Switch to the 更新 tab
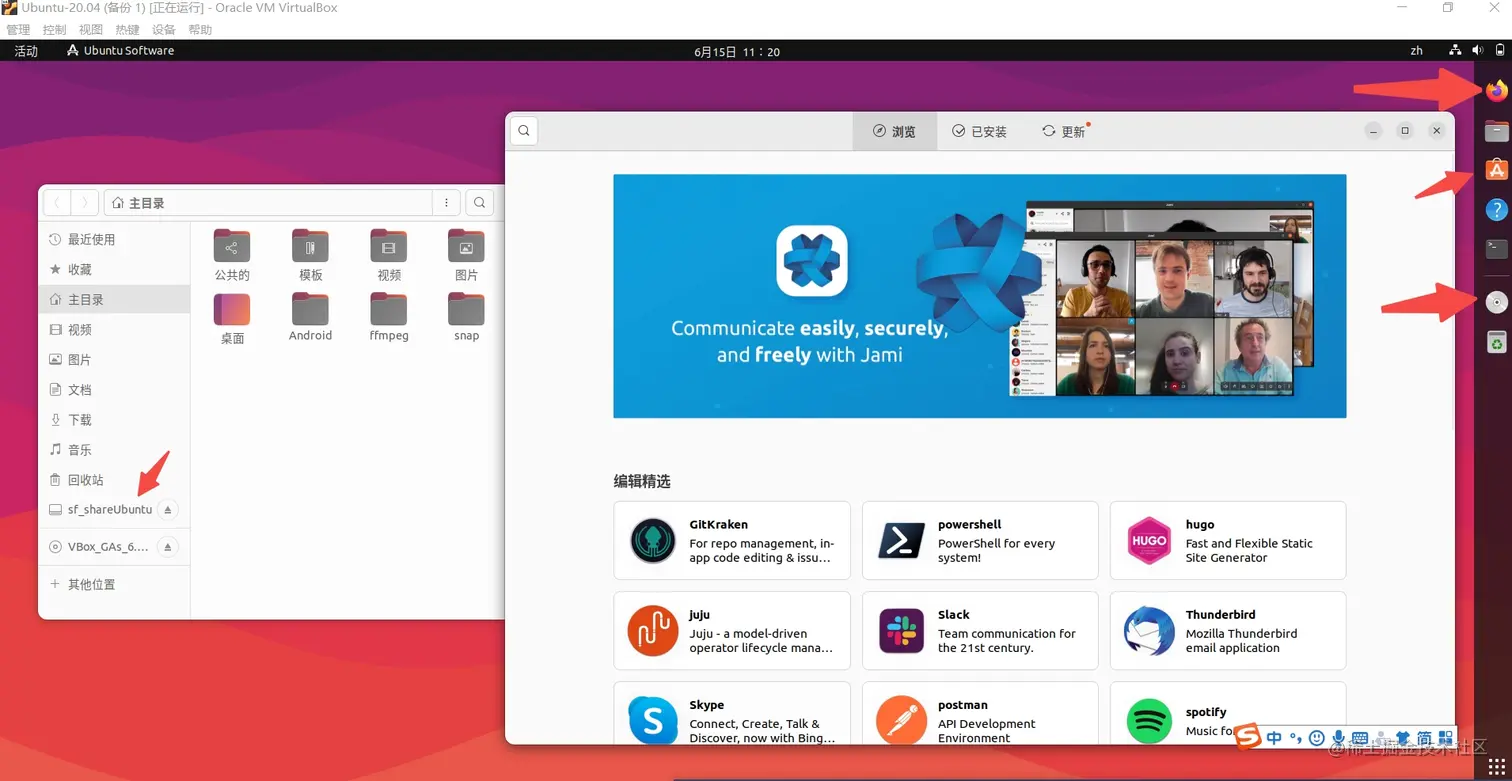The image size is (1512, 781). (x=1065, y=131)
